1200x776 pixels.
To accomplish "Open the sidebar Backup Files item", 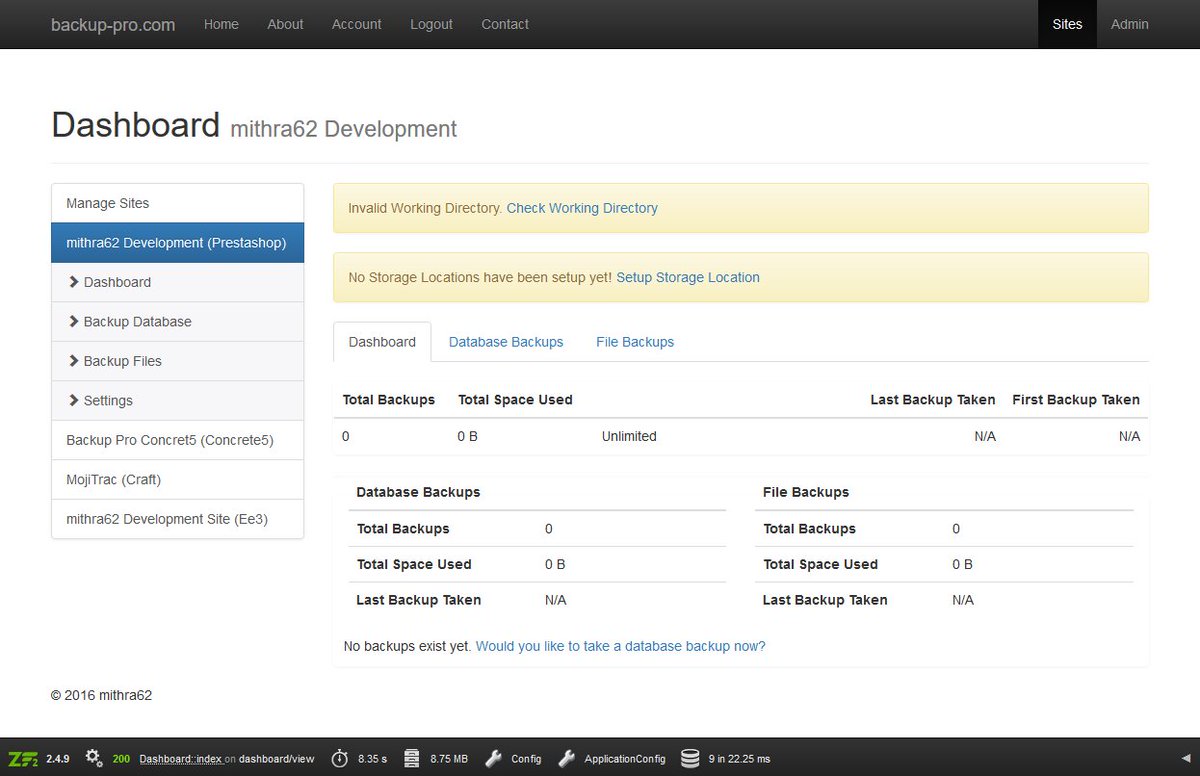I will click(x=177, y=361).
